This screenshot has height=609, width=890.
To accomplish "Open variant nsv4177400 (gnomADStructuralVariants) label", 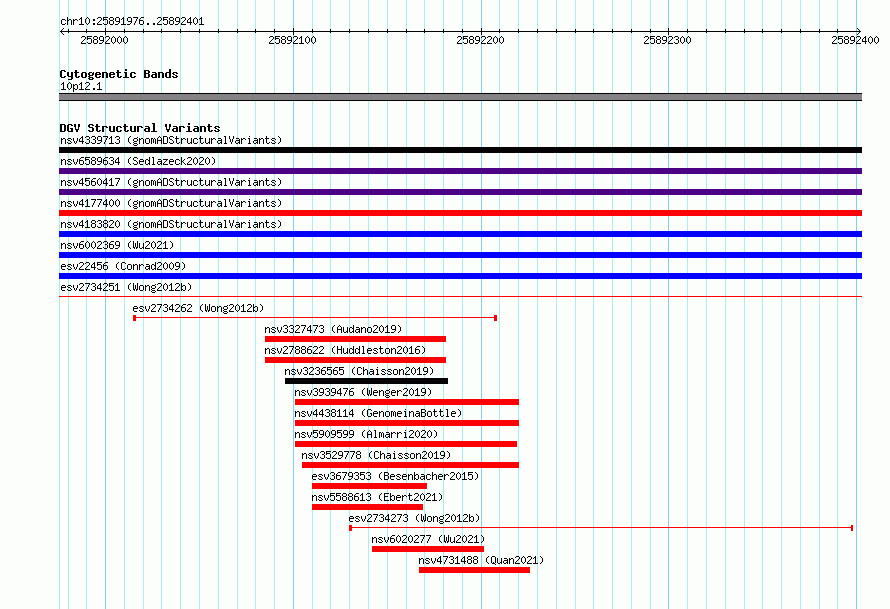I will [171, 203].
